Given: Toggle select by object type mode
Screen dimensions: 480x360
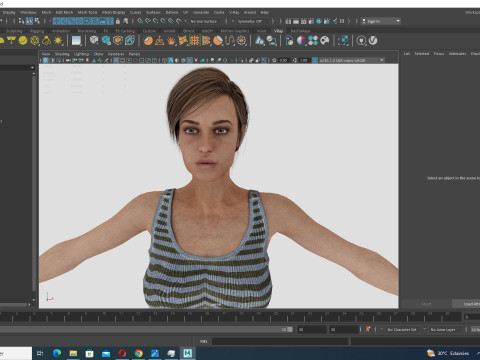Looking at the screenshot, I should coord(29,21).
